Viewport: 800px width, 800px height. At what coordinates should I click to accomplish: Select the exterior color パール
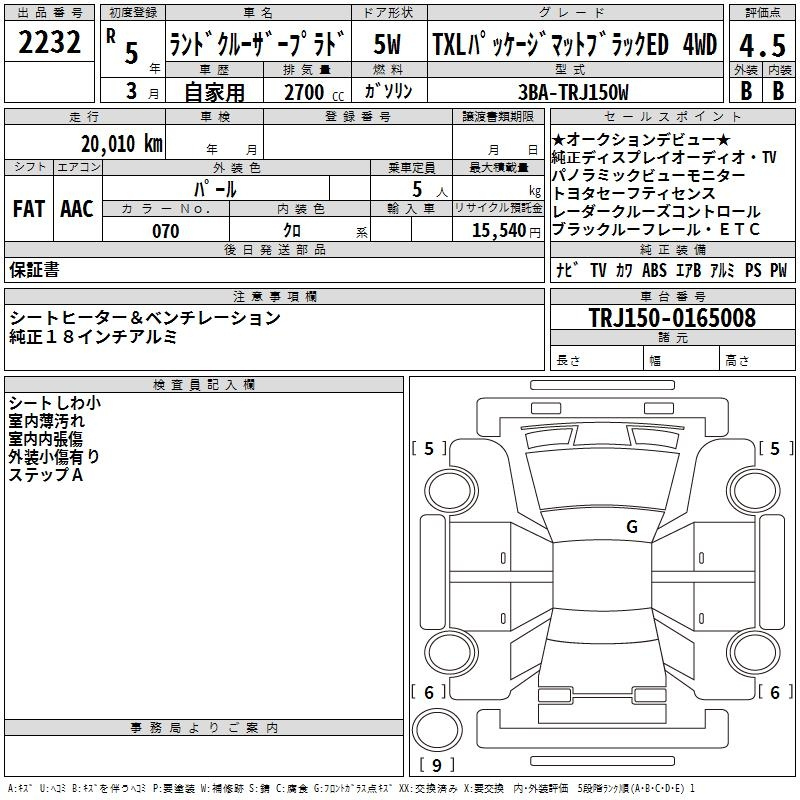point(215,189)
